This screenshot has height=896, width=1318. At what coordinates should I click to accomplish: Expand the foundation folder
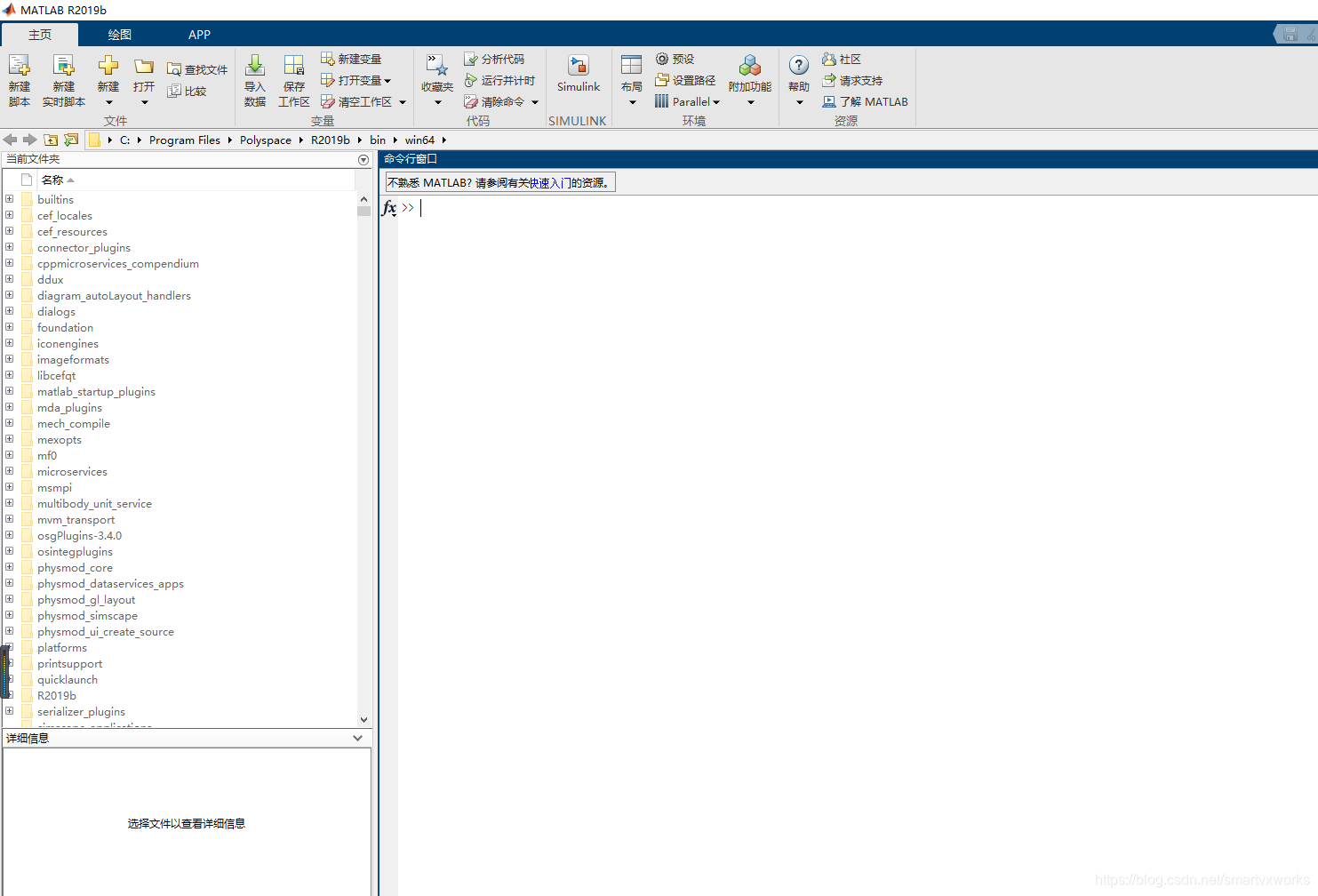(9, 327)
